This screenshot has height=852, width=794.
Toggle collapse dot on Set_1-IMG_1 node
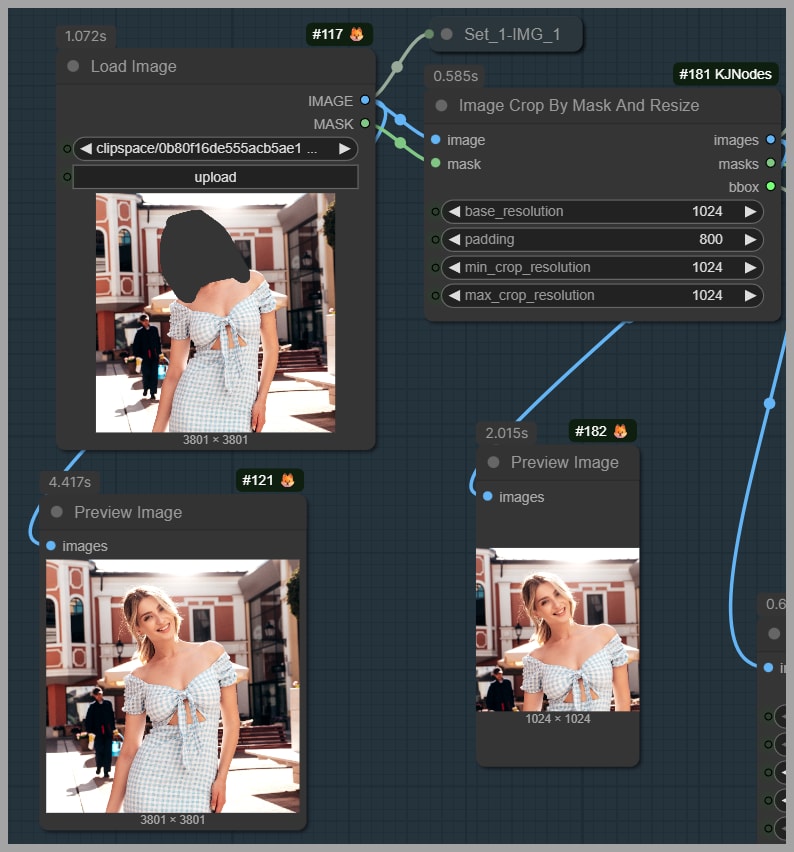(447, 34)
